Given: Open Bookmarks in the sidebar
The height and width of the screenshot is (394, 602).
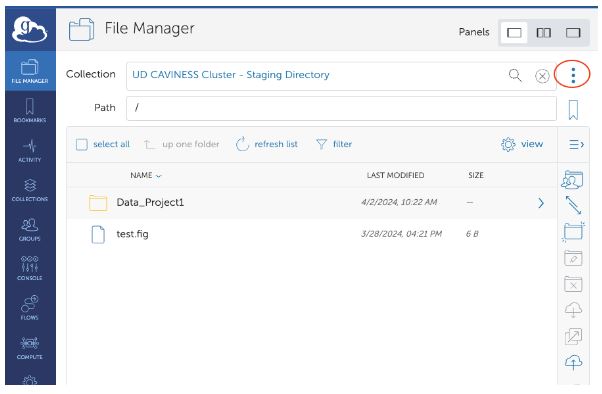Looking at the screenshot, I should 30,111.
